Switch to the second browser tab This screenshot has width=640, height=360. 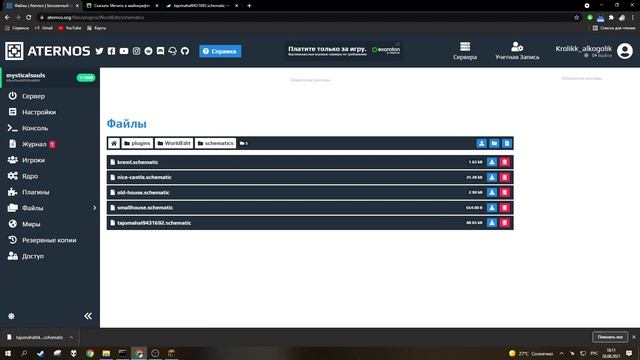(x=122, y=6)
